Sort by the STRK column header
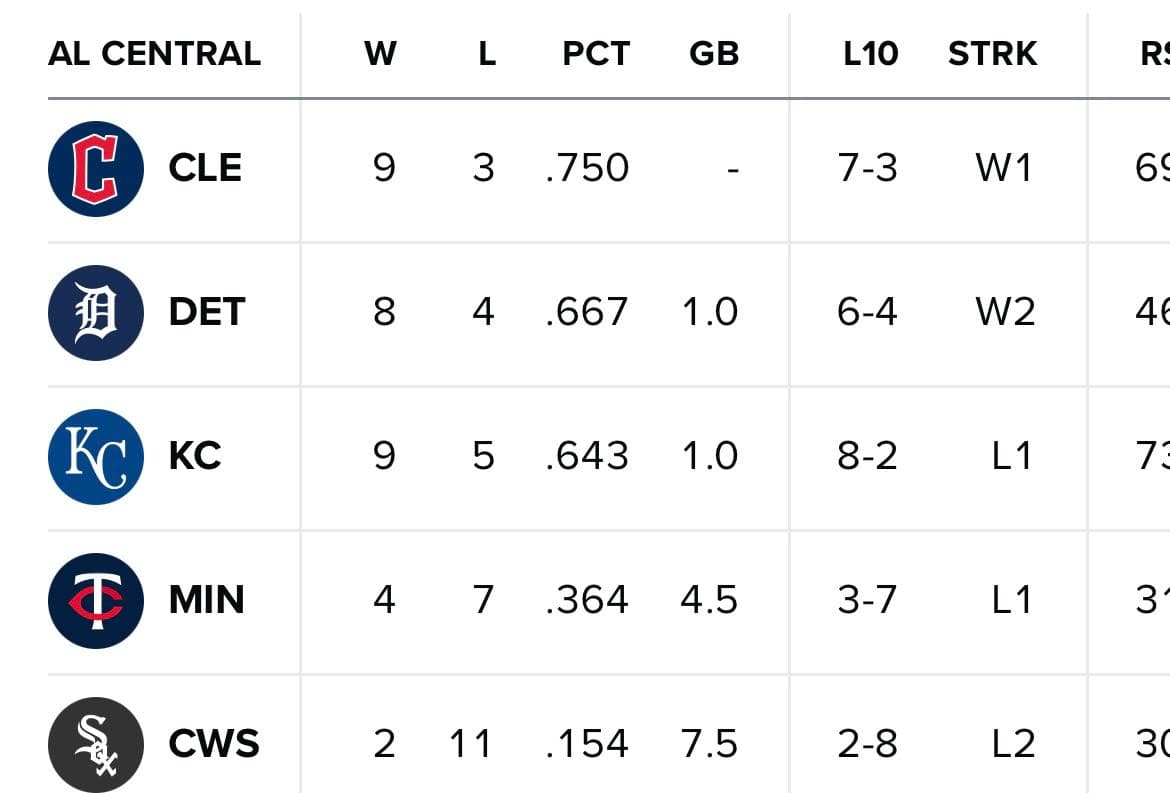1170x793 pixels. pos(992,53)
